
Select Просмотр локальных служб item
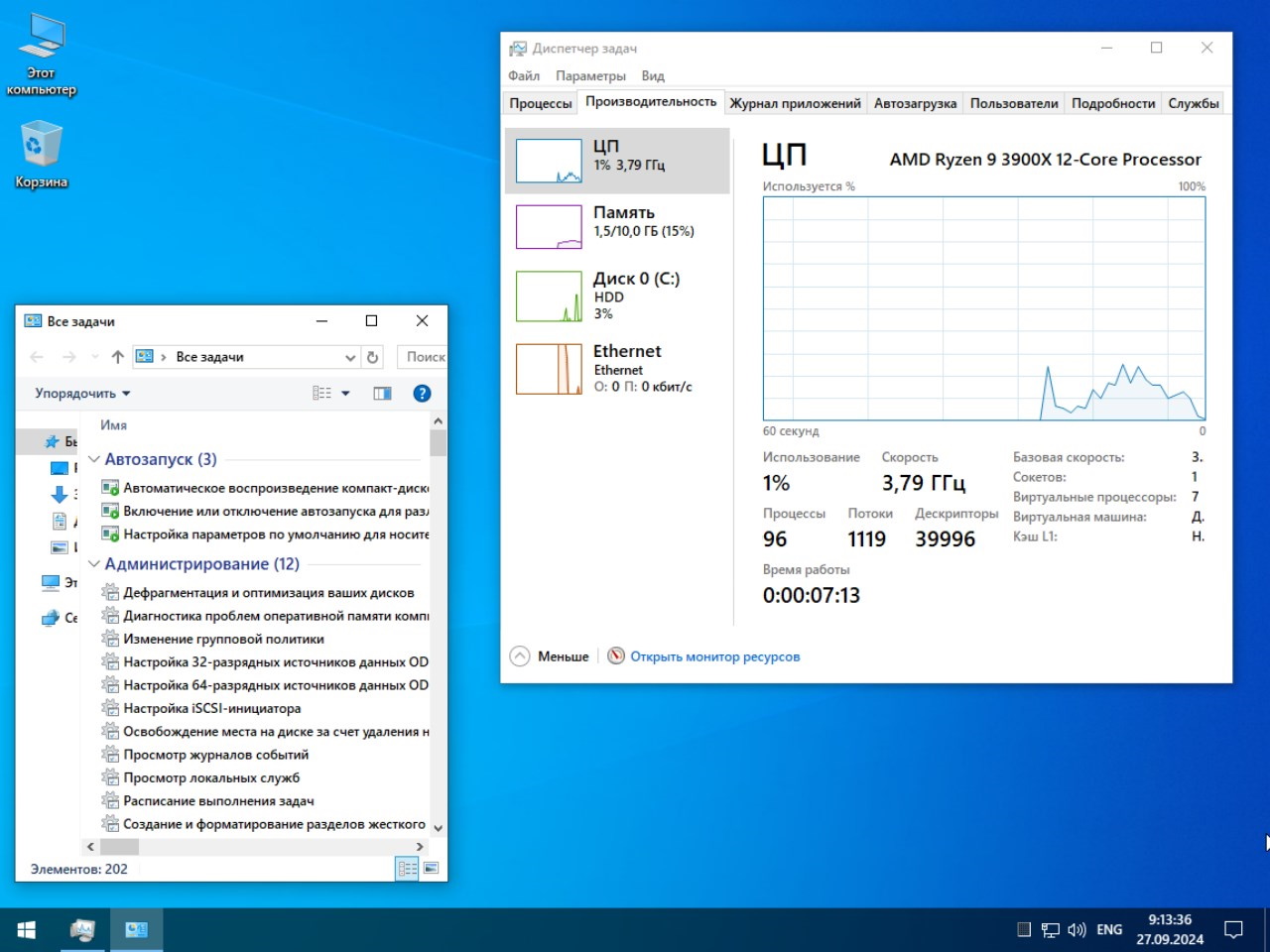coord(200,778)
